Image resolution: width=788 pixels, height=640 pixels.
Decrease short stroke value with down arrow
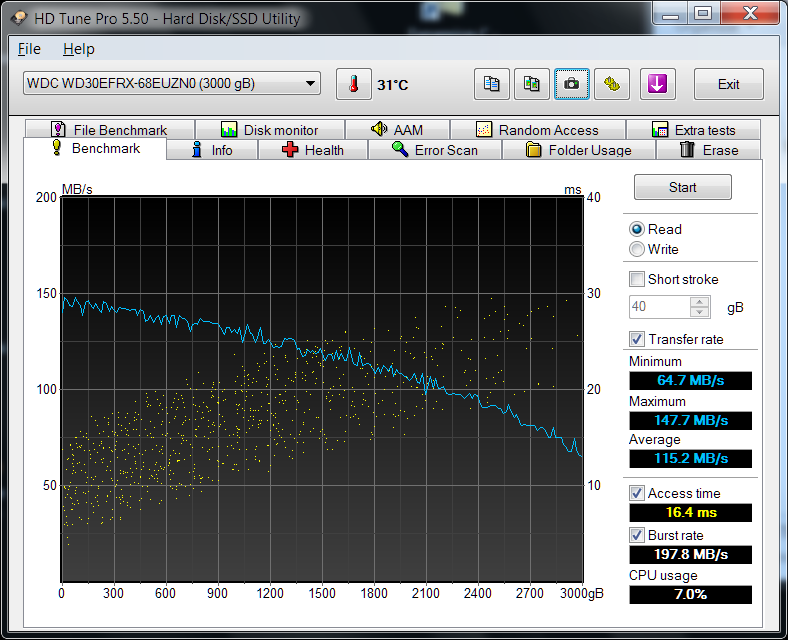pyautogui.click(x=700, y=312)
